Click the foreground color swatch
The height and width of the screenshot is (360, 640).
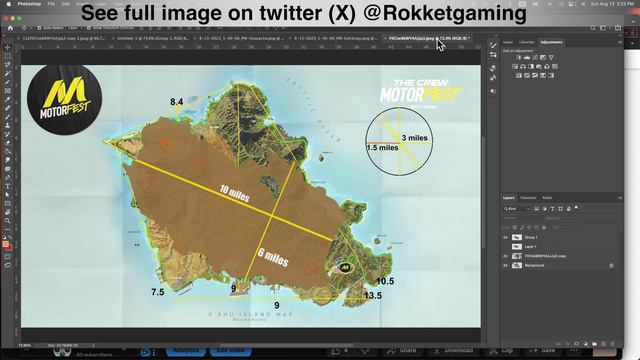tap(6, 244)
